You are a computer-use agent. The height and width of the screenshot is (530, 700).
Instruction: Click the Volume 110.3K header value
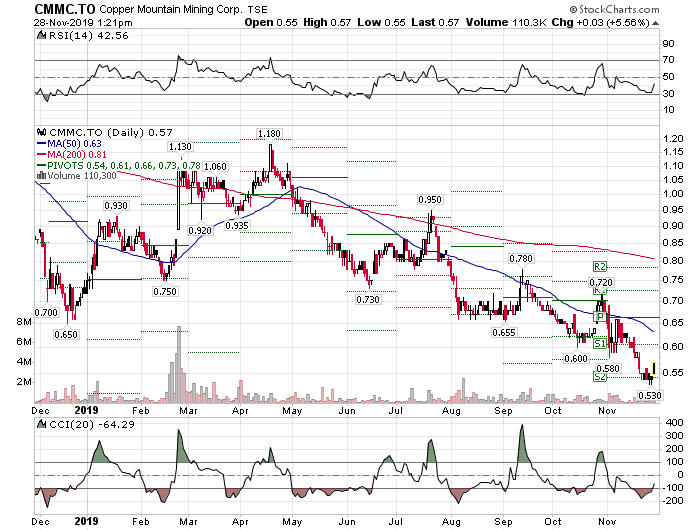506,22
